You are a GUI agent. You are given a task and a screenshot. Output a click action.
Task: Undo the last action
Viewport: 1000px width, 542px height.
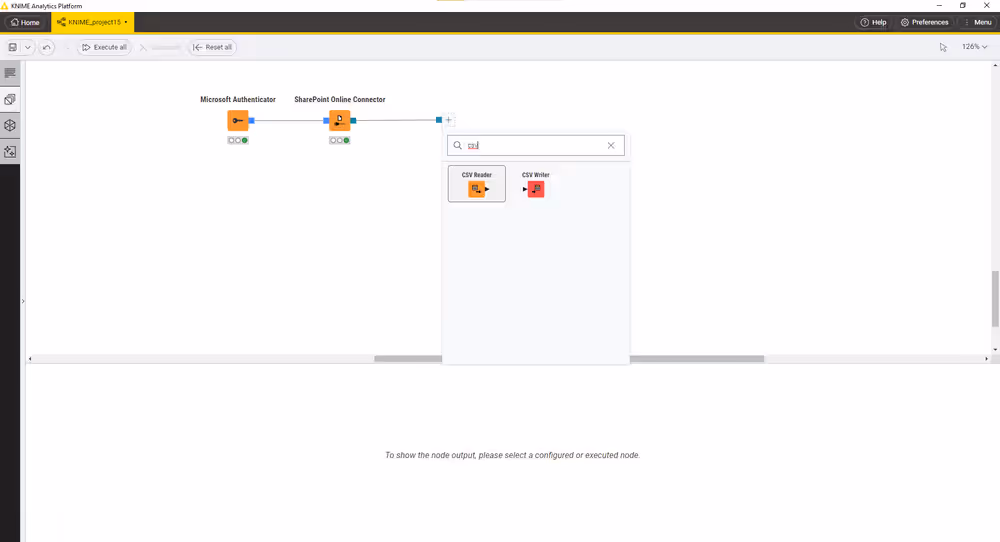click(x=47, y=47)
